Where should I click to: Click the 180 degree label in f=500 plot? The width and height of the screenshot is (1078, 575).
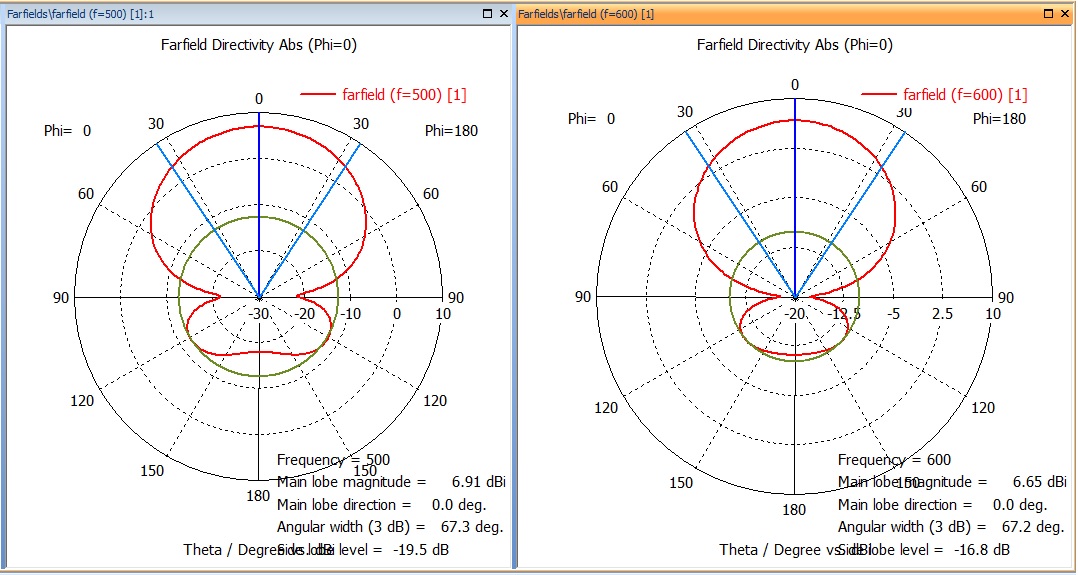point(258,497)
